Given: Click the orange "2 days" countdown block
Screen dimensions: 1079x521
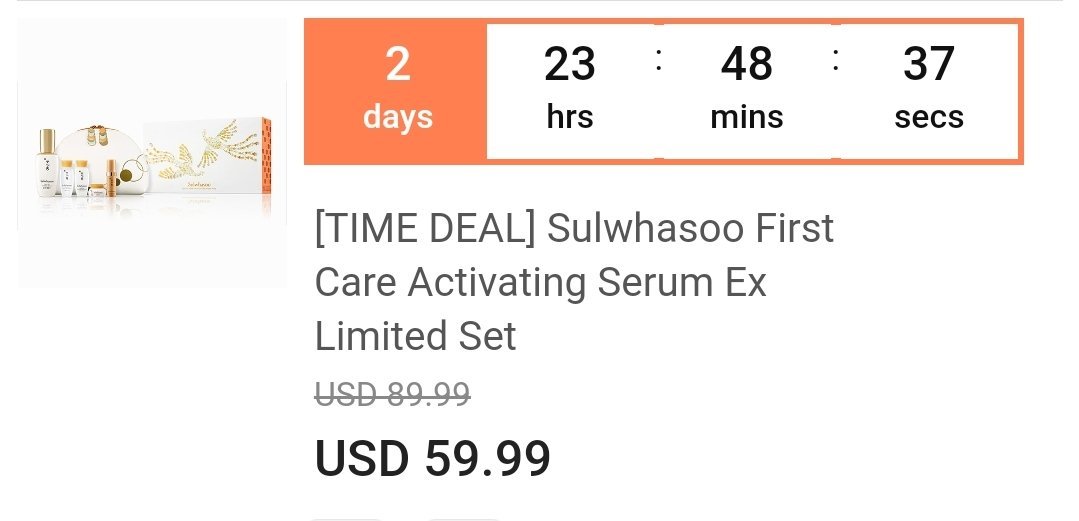Looking at the screenshot, I should (397, 91).
